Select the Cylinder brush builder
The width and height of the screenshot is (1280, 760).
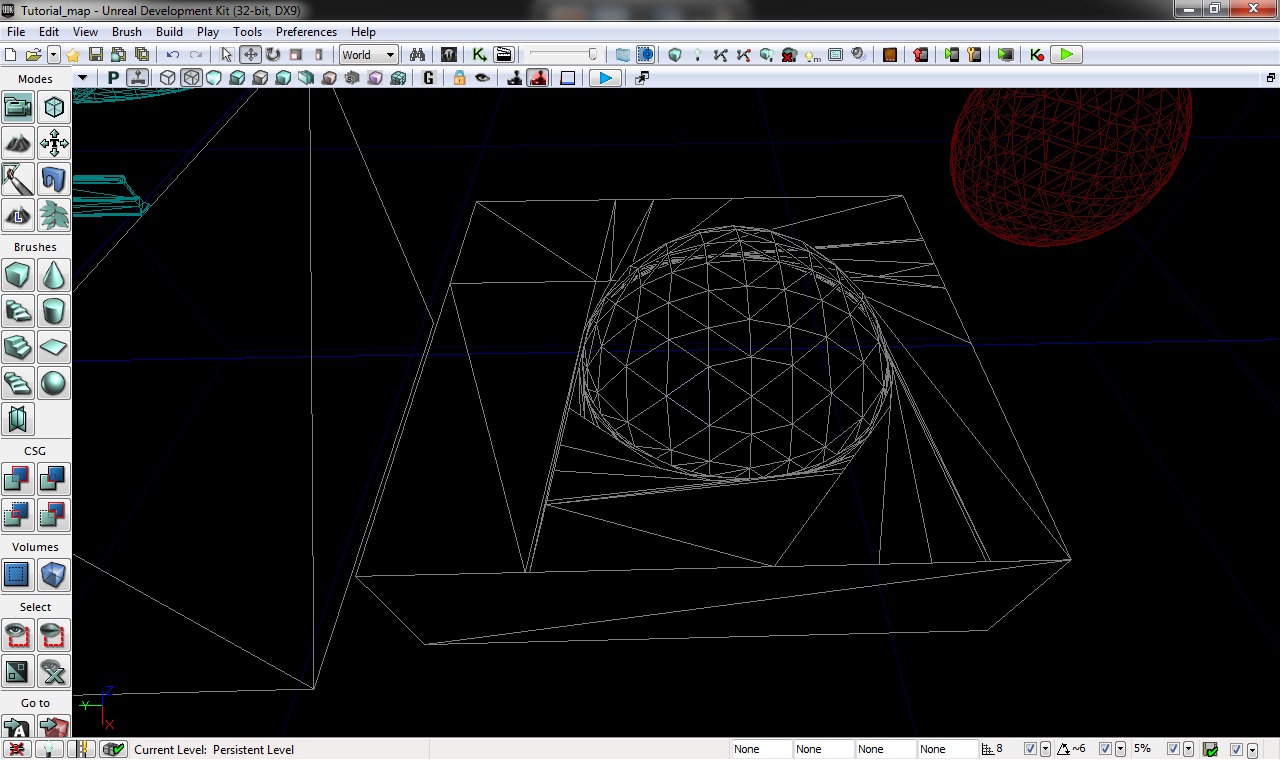click(54, 311)
